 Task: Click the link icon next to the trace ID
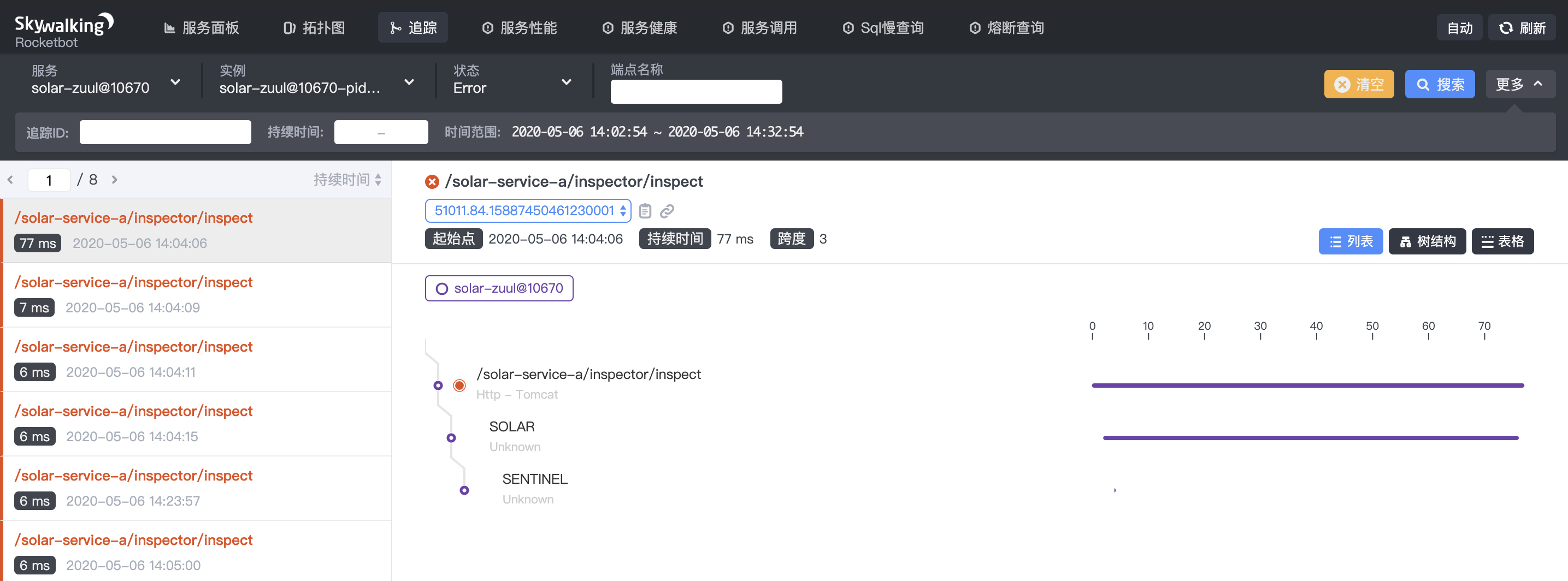(x=667, y=211)
